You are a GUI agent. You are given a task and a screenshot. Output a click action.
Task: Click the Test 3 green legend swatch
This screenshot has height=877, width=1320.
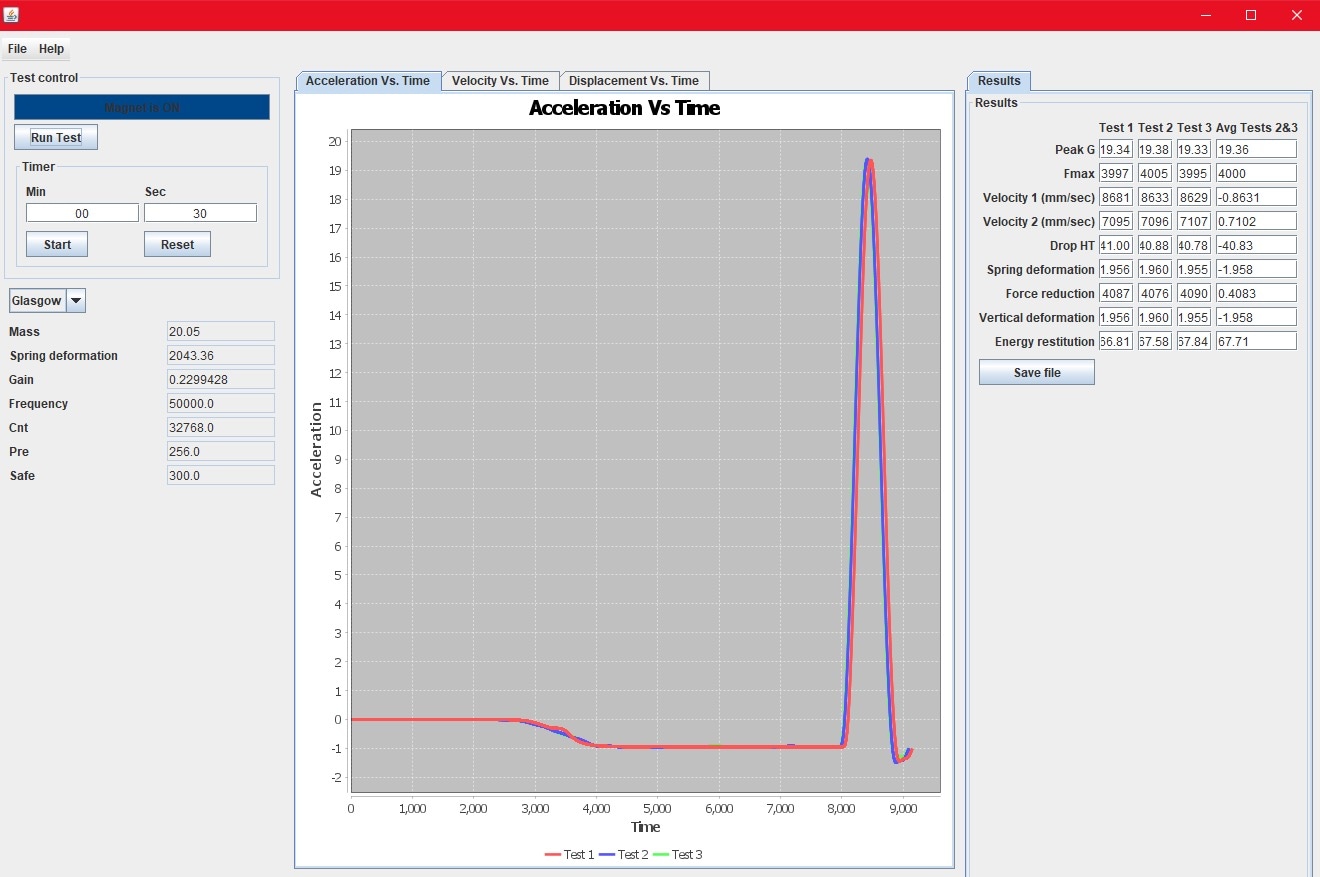point(661,855)
